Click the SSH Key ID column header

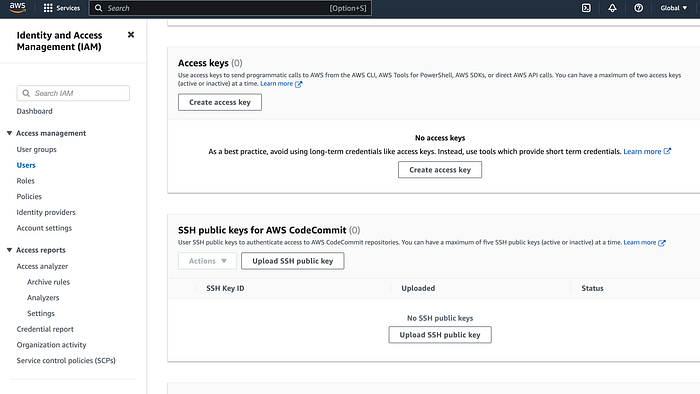coord(225,288)
